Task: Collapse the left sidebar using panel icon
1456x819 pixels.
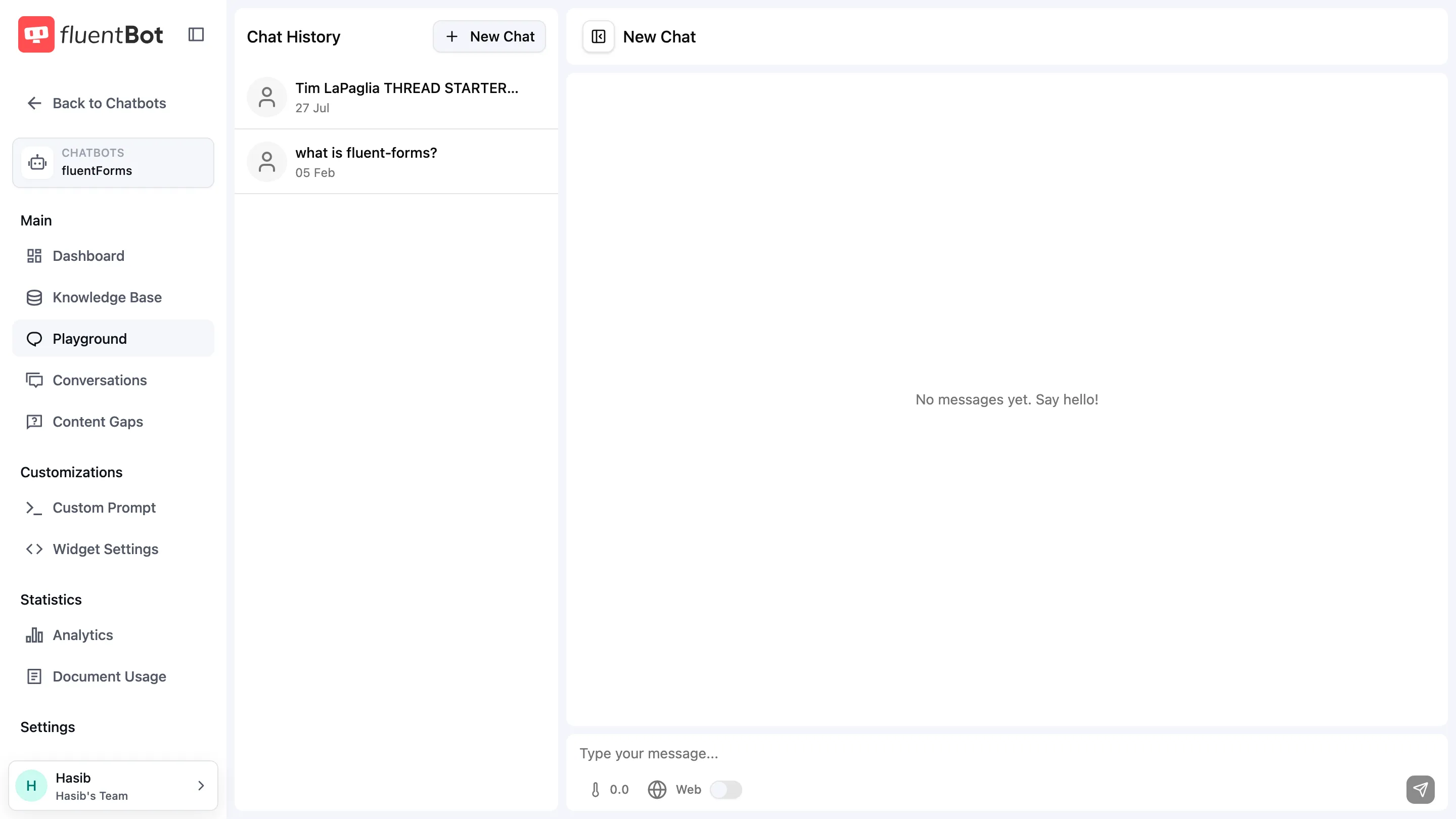Action: [x=196, y=34]
